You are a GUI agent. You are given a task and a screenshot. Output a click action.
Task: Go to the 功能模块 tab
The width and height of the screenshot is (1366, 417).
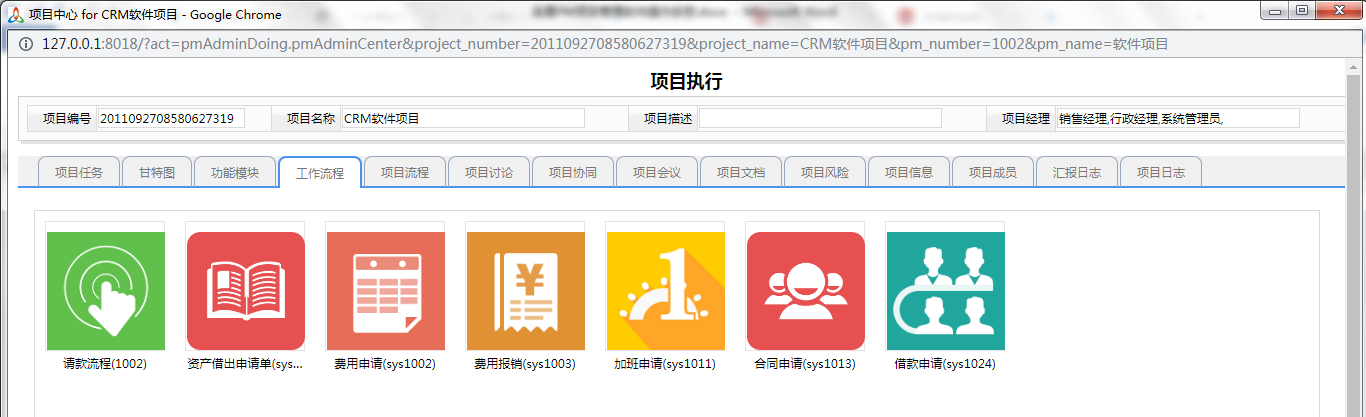point(235,172)
